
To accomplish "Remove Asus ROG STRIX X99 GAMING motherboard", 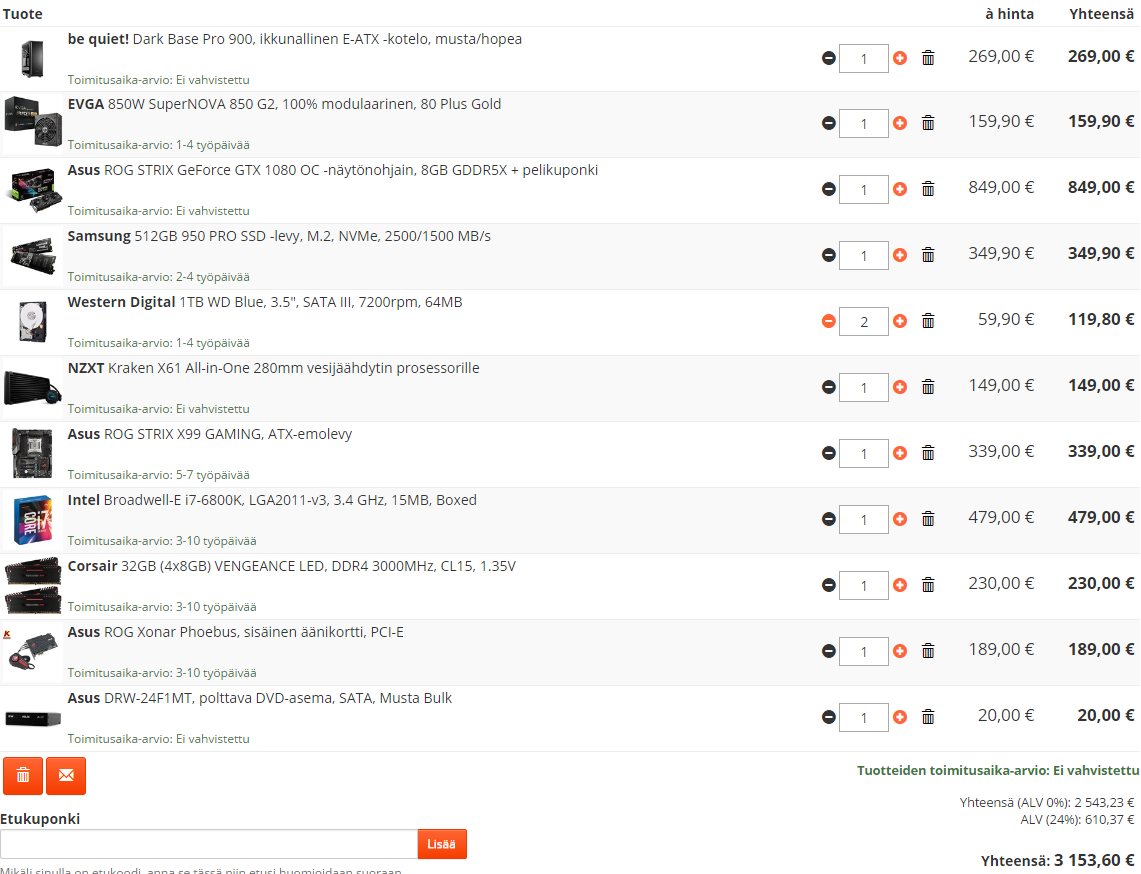I will (928, 453).
